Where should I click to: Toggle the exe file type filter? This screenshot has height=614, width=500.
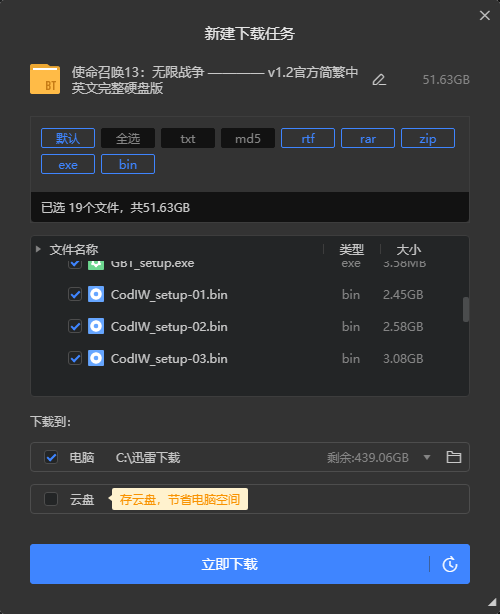point(68,164)
